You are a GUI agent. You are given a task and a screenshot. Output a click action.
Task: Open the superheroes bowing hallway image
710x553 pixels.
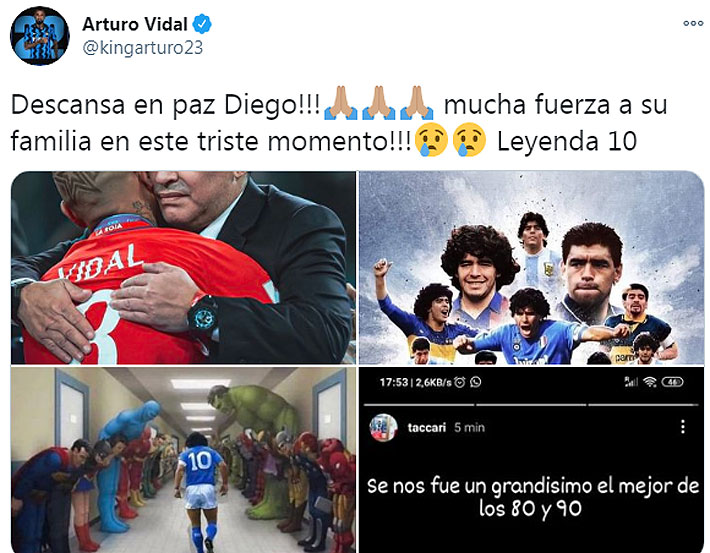183,460
